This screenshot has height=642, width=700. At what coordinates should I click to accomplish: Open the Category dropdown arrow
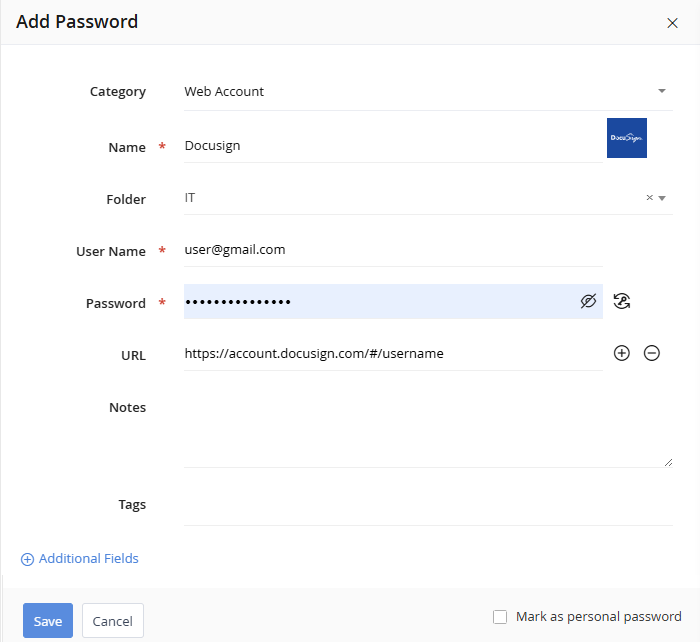point(662,91)
